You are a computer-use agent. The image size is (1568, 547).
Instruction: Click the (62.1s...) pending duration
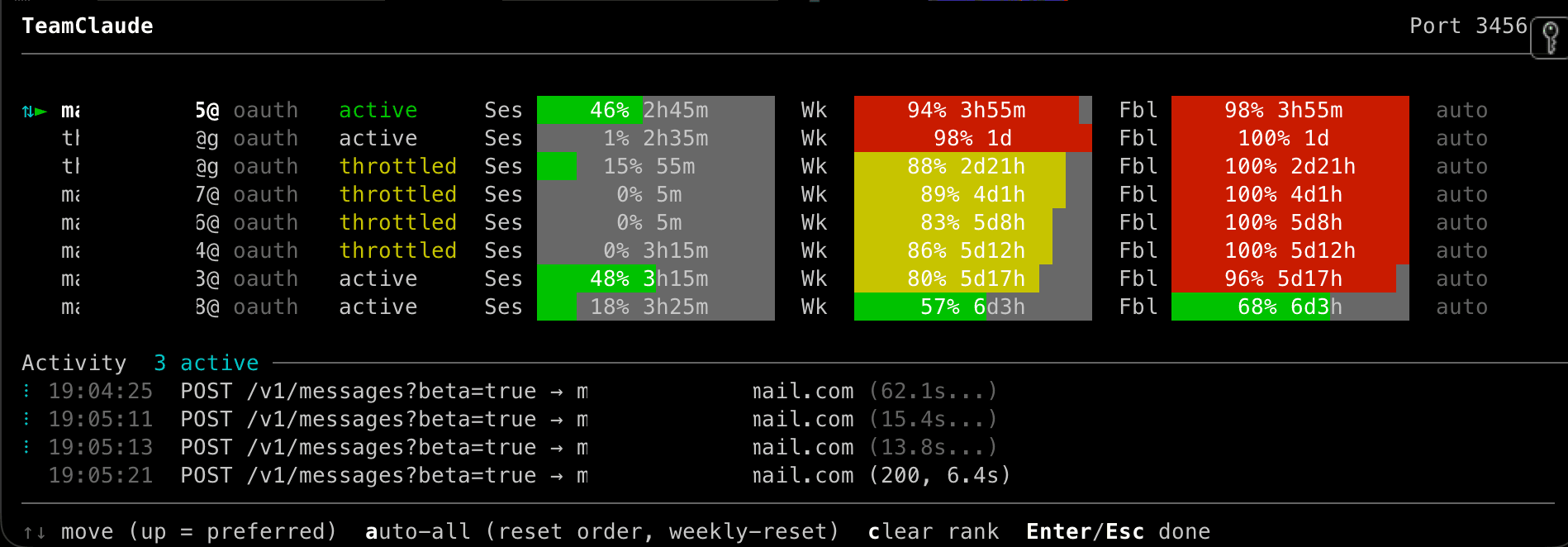tap(934, 391)
